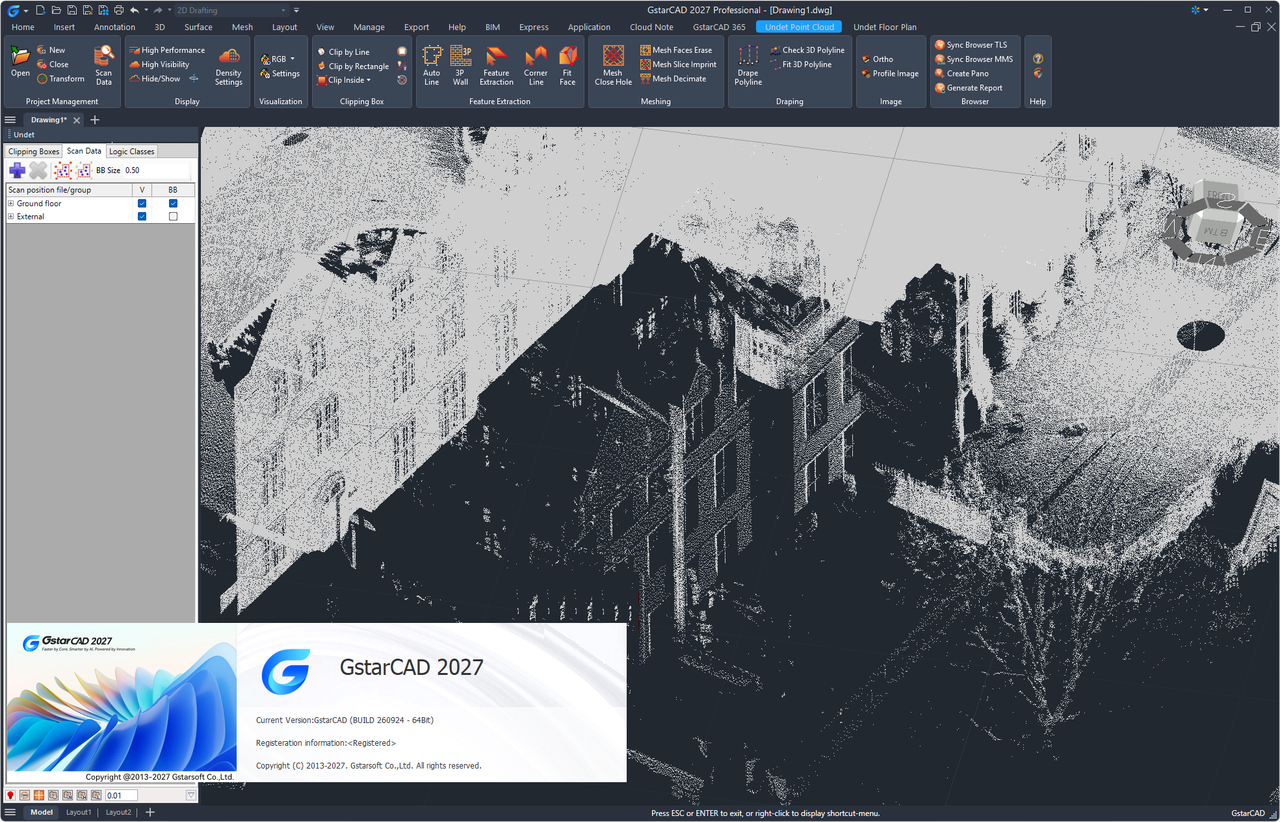
Task: Click the Save icon in the quick access toolbar
Action: tap(71, 10)
